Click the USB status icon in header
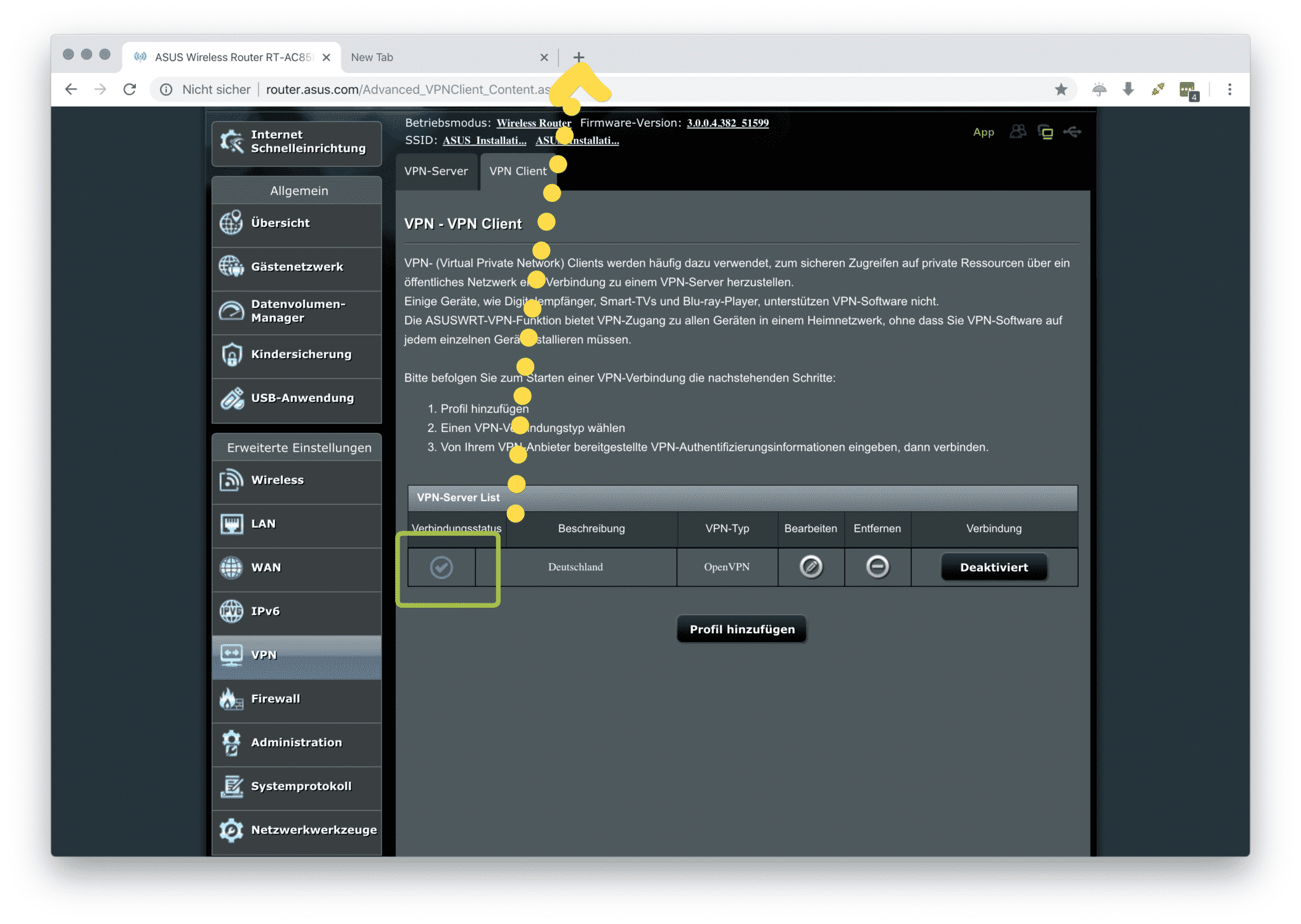1301x924 pixels. (1072, 131)
